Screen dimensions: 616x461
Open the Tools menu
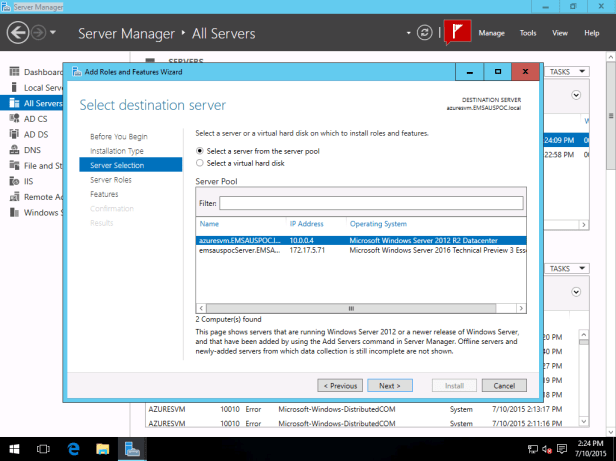pos(528,33)
